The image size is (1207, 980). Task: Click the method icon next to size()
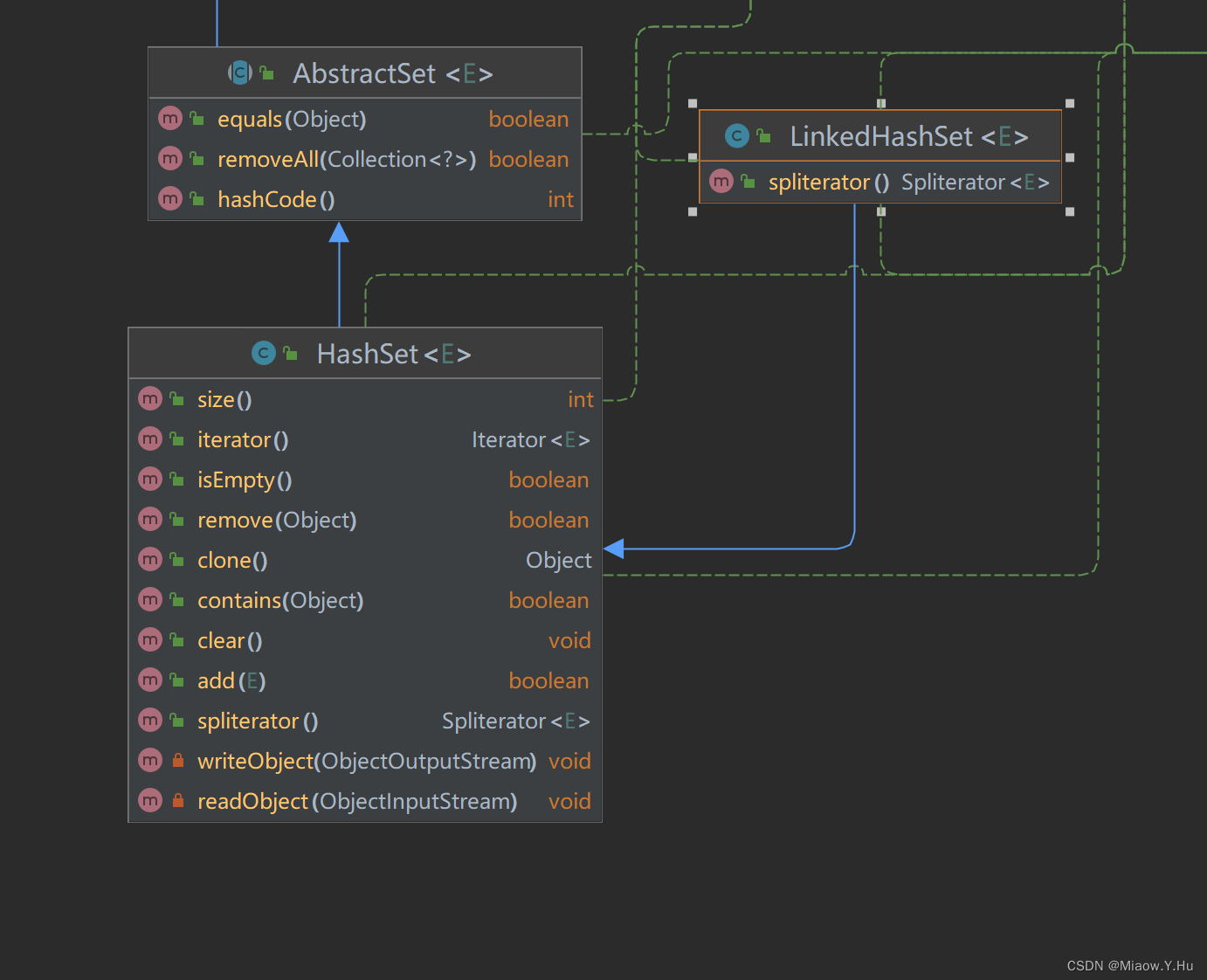(x=149, y=398)
